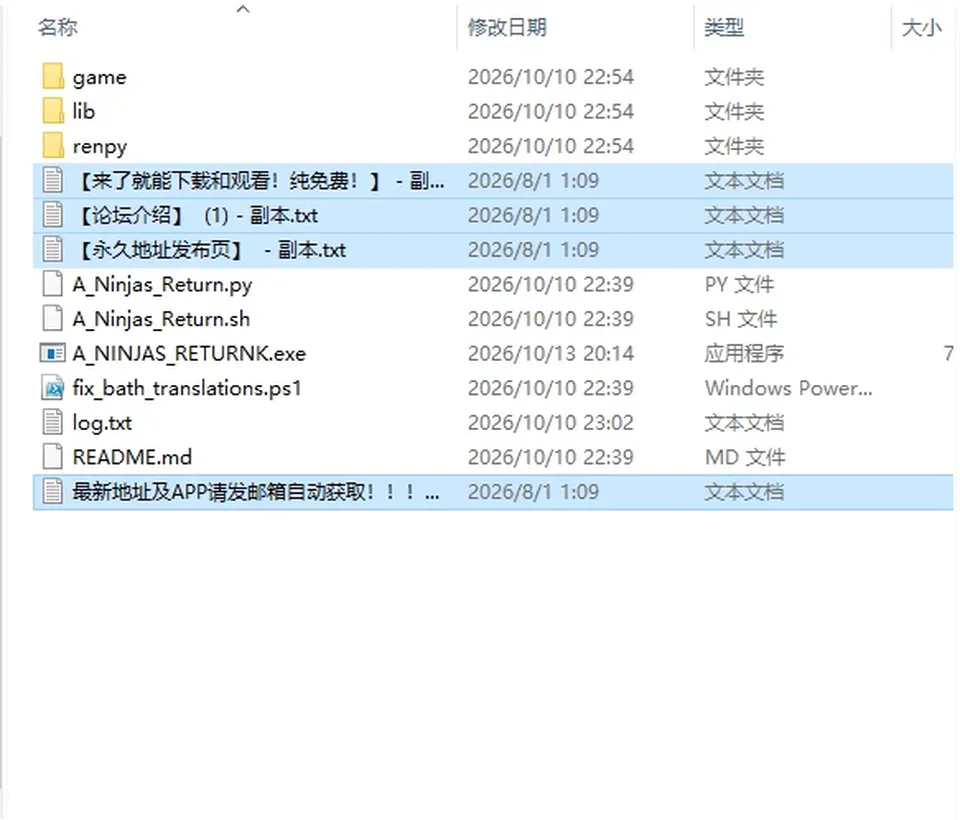Select the 【论坛介绍】 (1) - 副本.txt file
The image size is (960, 820).
click(x=493, y=216)
